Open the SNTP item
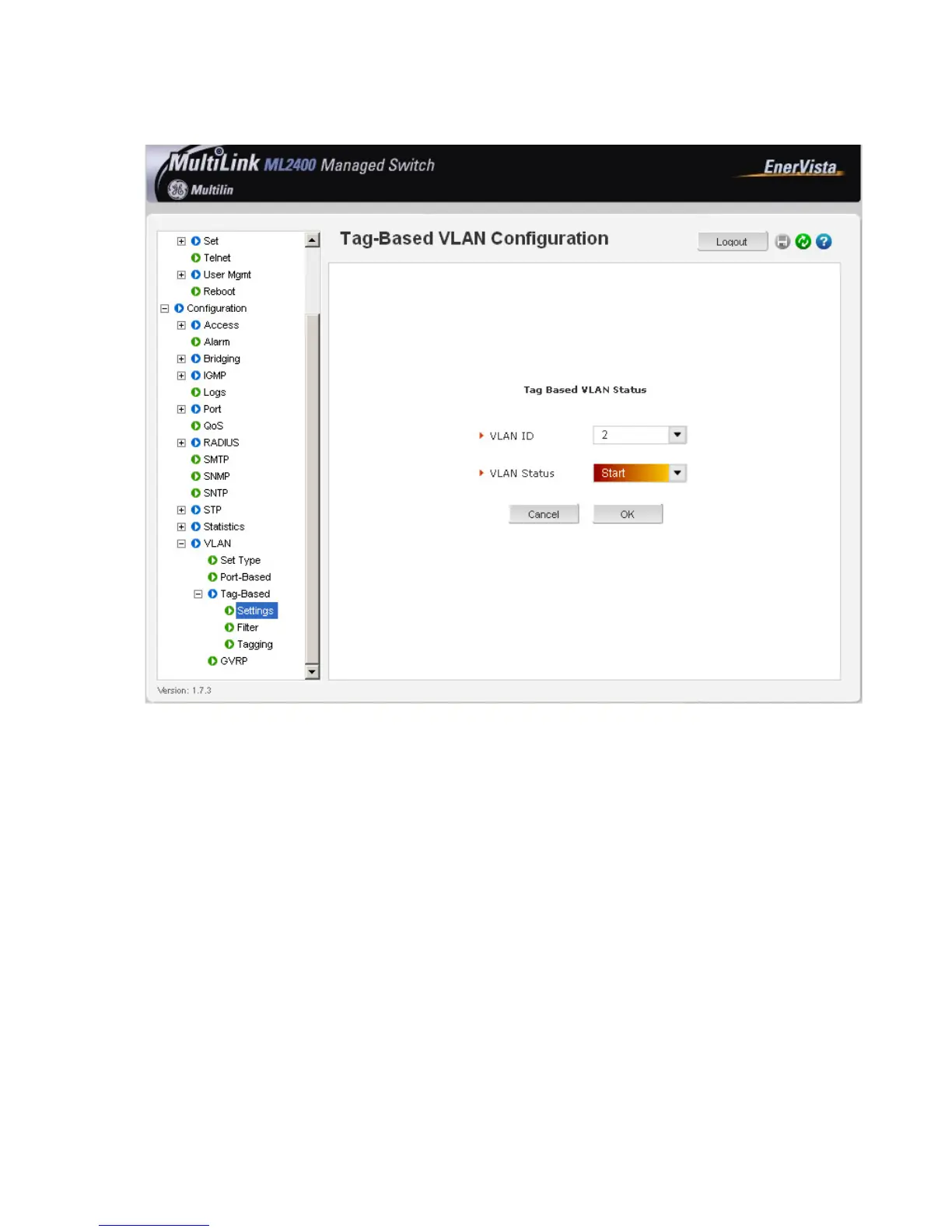Viewport: 952px width, 1232px height. 216,493
